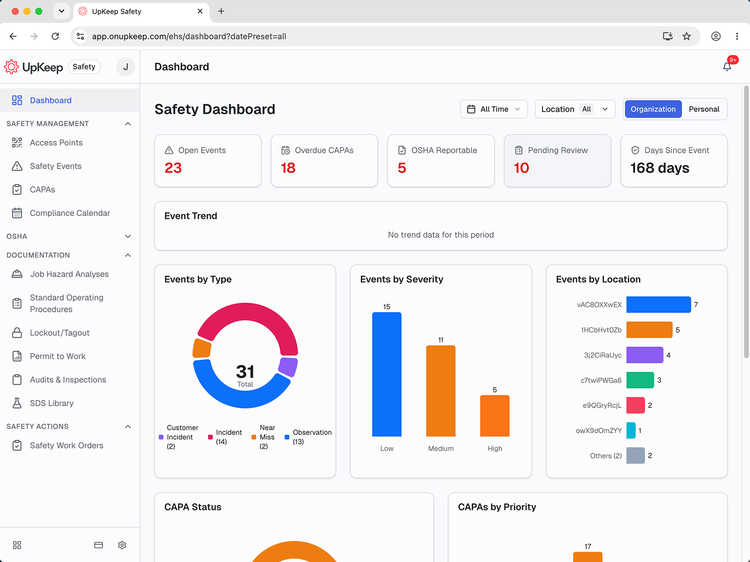This screenshot has width=750, height=562.
Task: Open the settings gear at sidebar bottom
Action: tap(122, 545)
